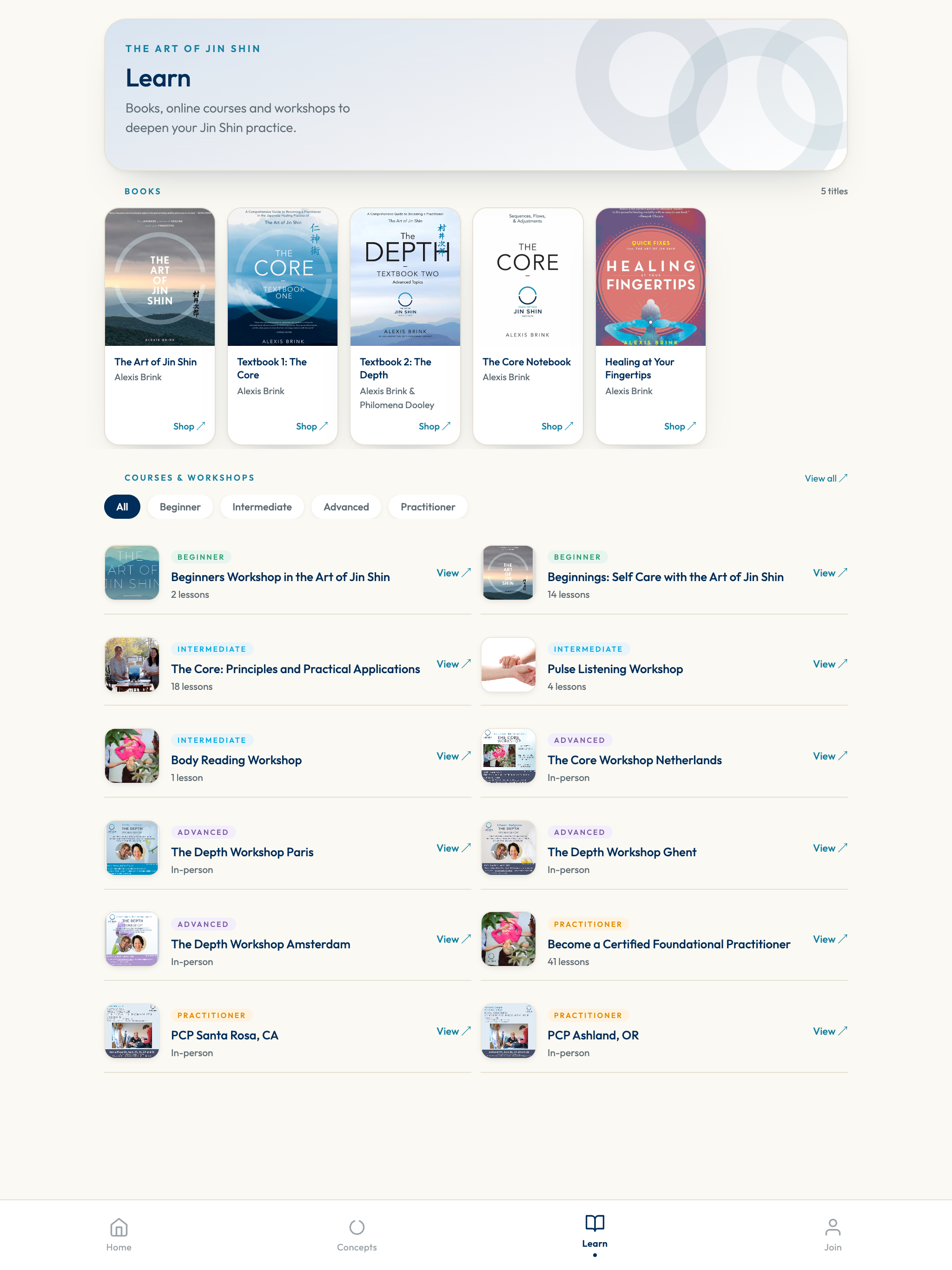Click The Core Workshop Netherlands thumbnail
The height and width of the screenshot is (1270, 952).
[508, 755]
